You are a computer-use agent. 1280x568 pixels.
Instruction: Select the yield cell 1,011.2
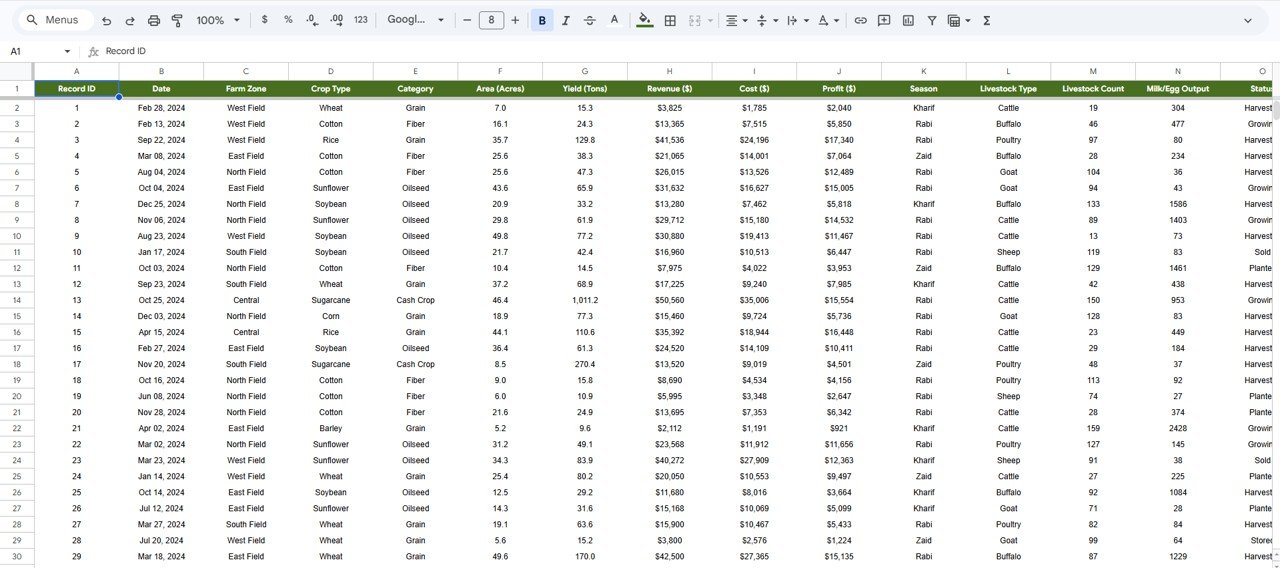point(585,300)
